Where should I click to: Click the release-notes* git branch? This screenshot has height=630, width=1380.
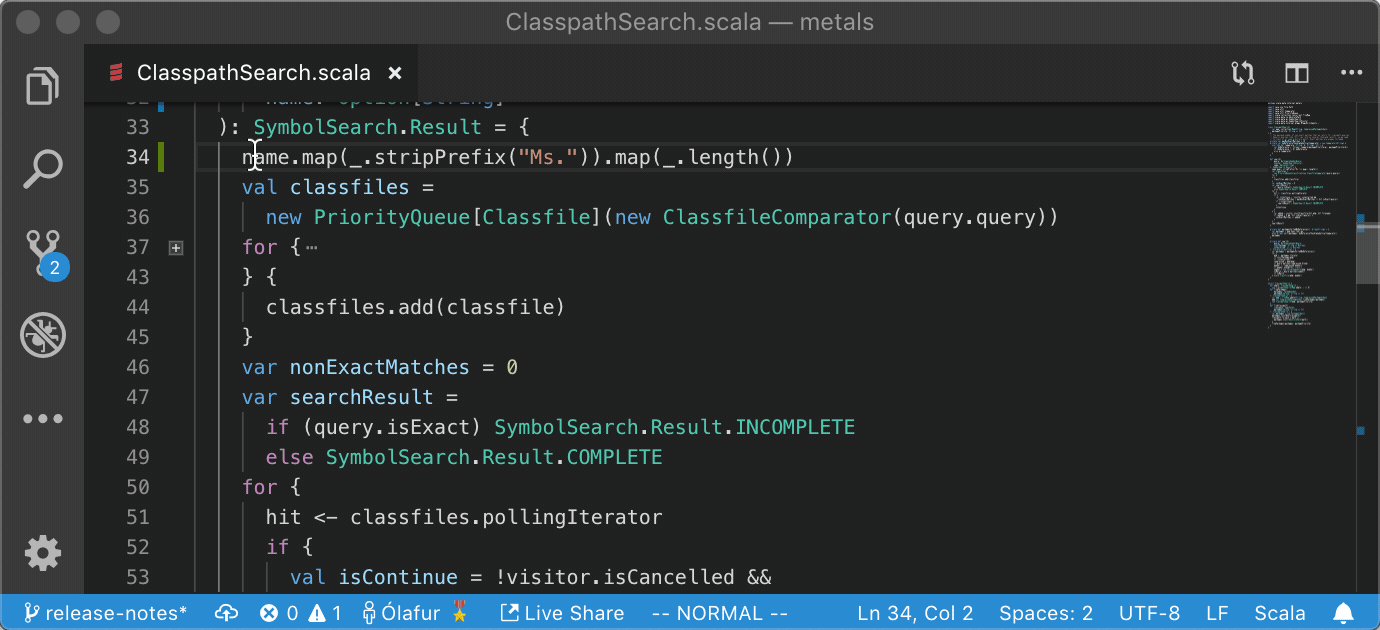coord(104,613)
